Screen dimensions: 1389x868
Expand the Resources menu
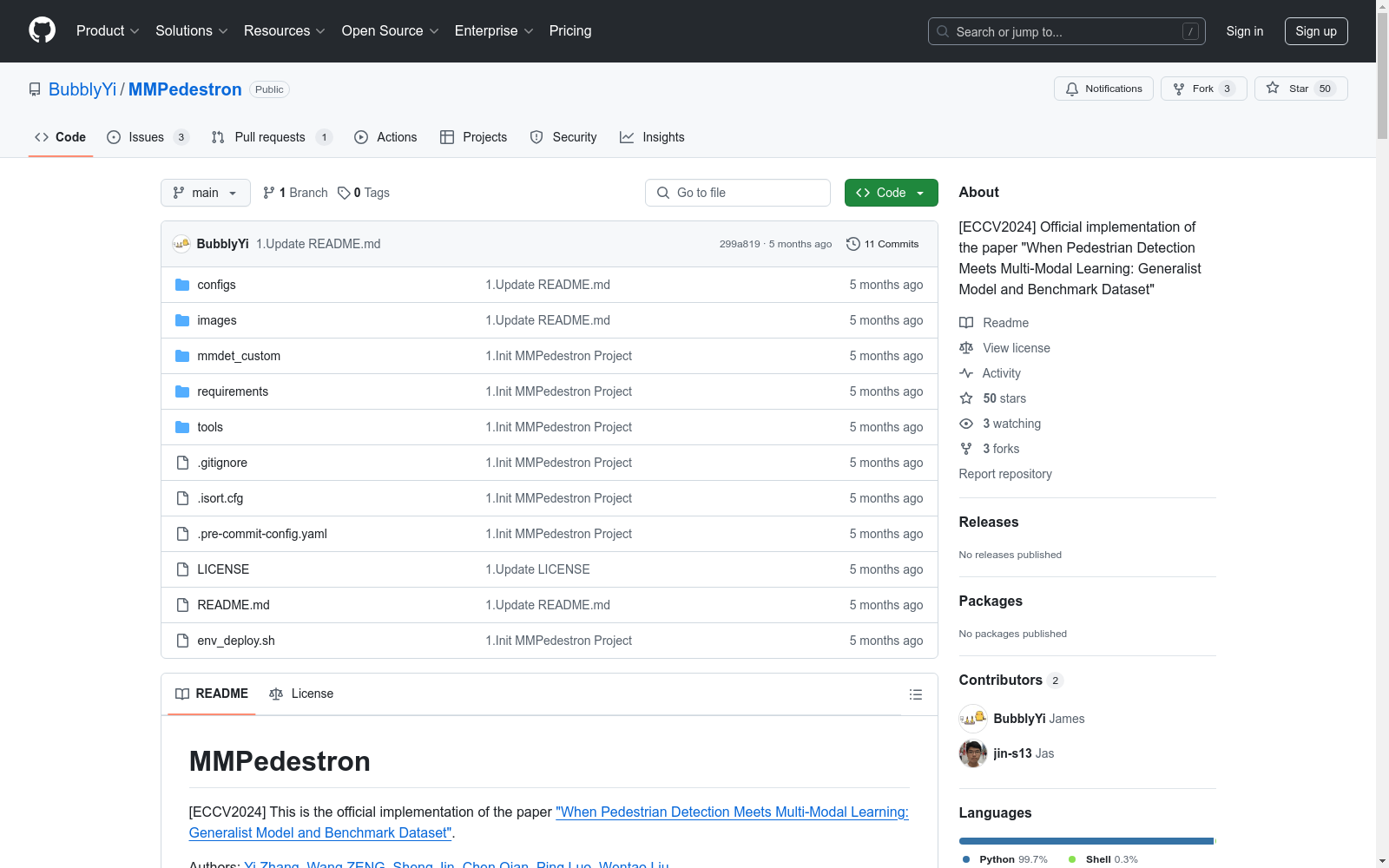pyautogui.click(x=284, y=30)
